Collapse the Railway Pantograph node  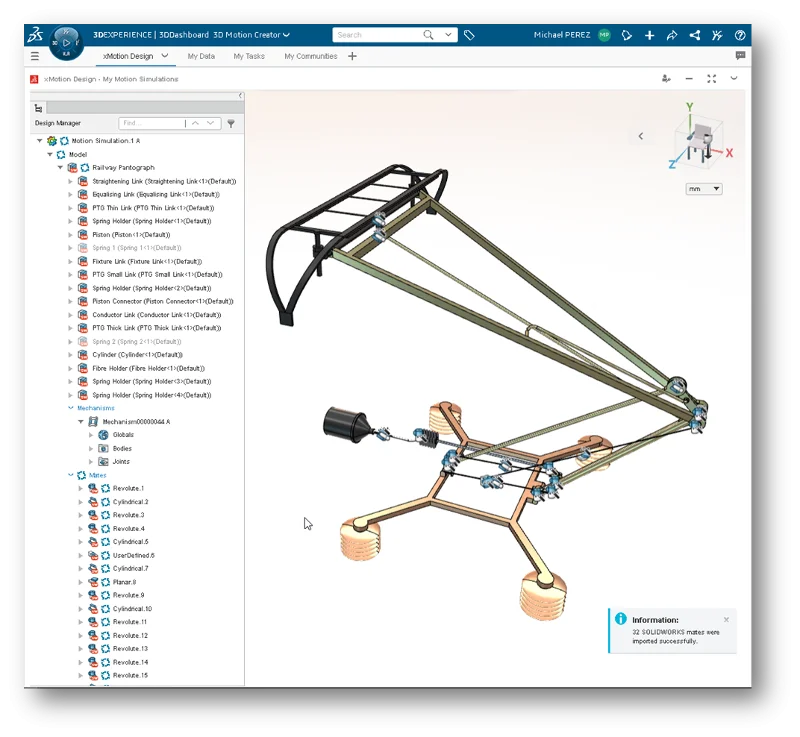tap(60, 168)
